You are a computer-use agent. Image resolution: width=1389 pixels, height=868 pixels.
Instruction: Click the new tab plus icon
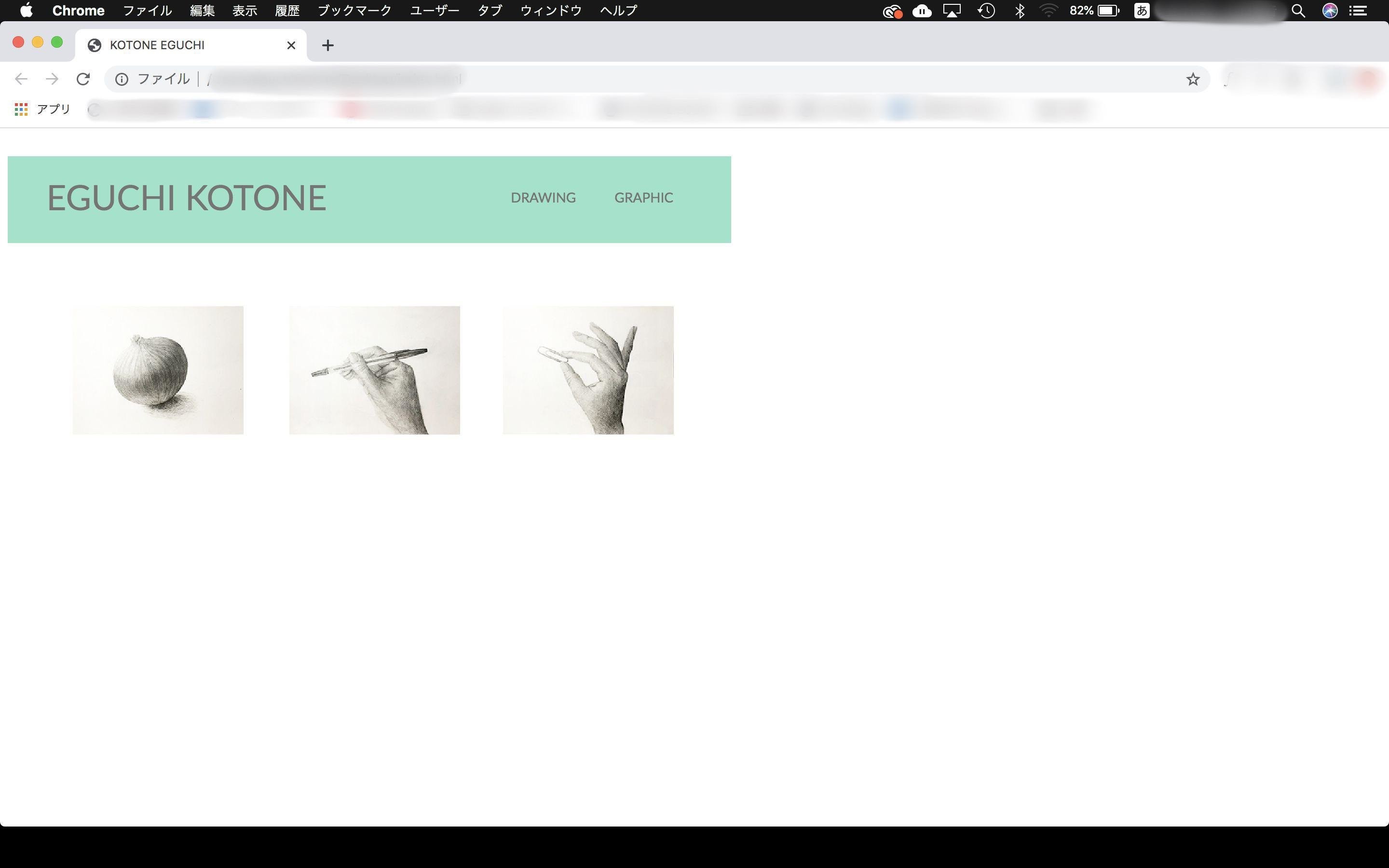pyautogui.click(x=327, y=45)
